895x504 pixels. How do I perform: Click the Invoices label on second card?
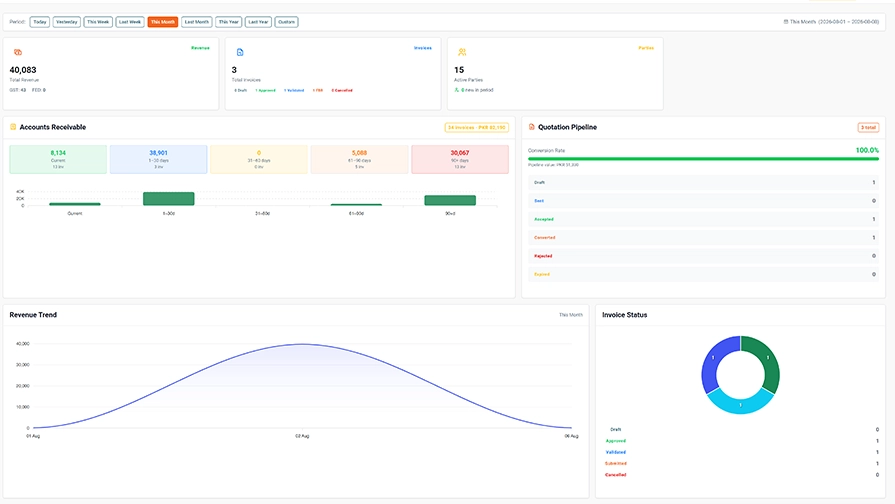pyautogui.click(x=423, y=48)
